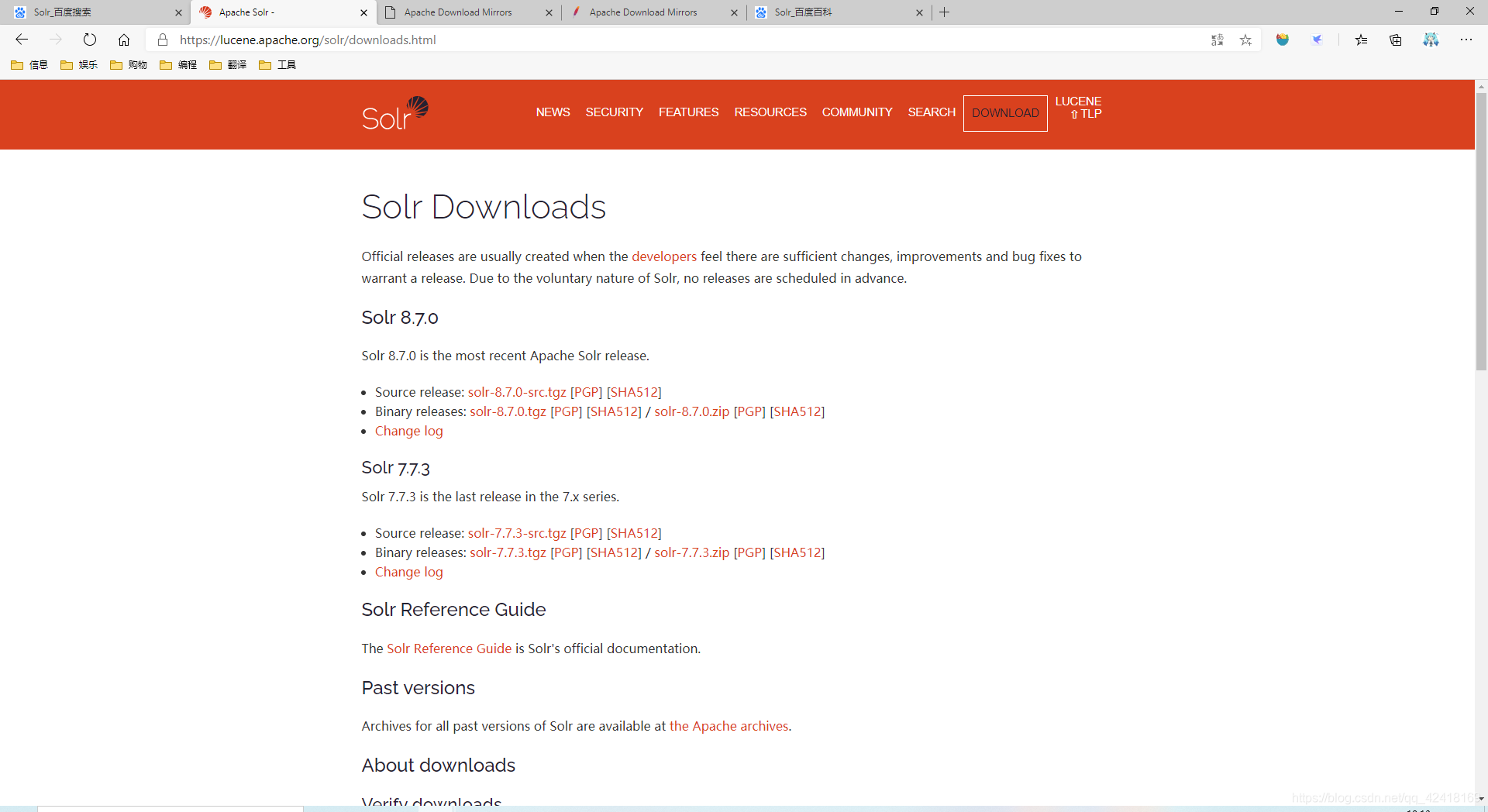Reload the page with refresh icon
The height and width of the screenshot is (812, 1488).
coord(90,40)
